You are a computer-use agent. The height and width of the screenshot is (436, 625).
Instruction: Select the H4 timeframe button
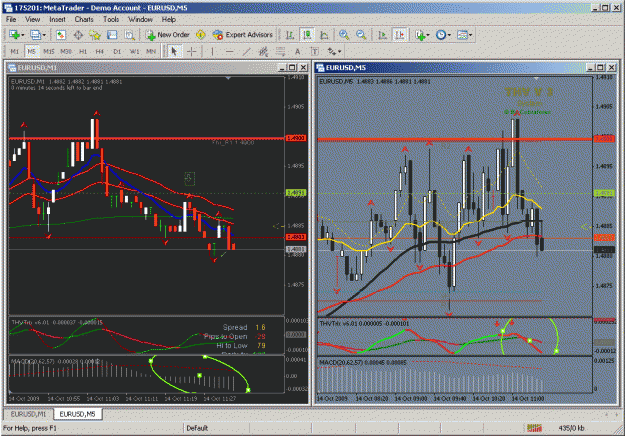[100, 51]
